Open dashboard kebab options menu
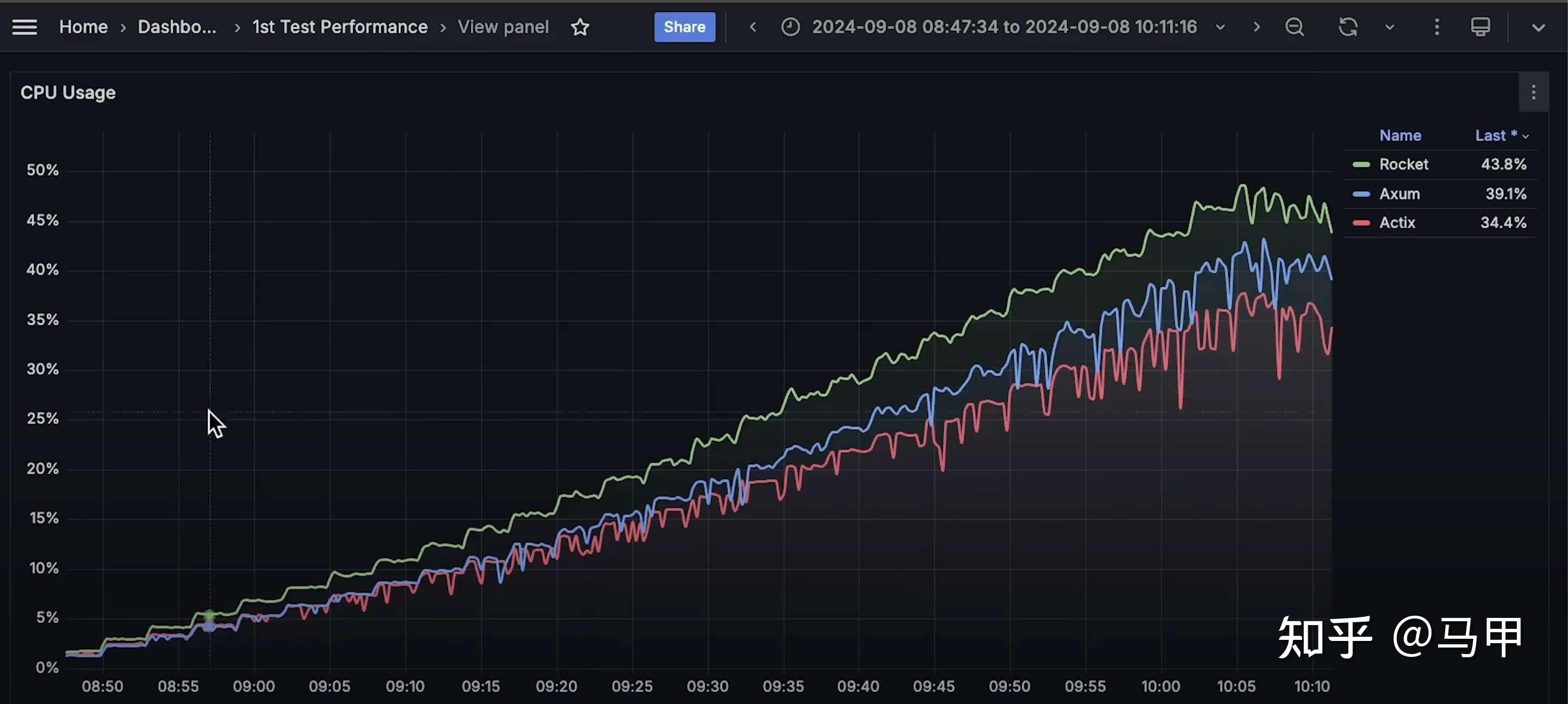This screenshot has width=1568, height=704. click(1436, 27)
